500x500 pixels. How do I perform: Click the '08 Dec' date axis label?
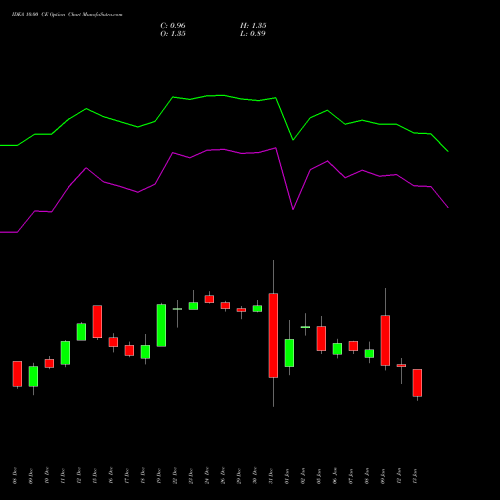[15, 476]
